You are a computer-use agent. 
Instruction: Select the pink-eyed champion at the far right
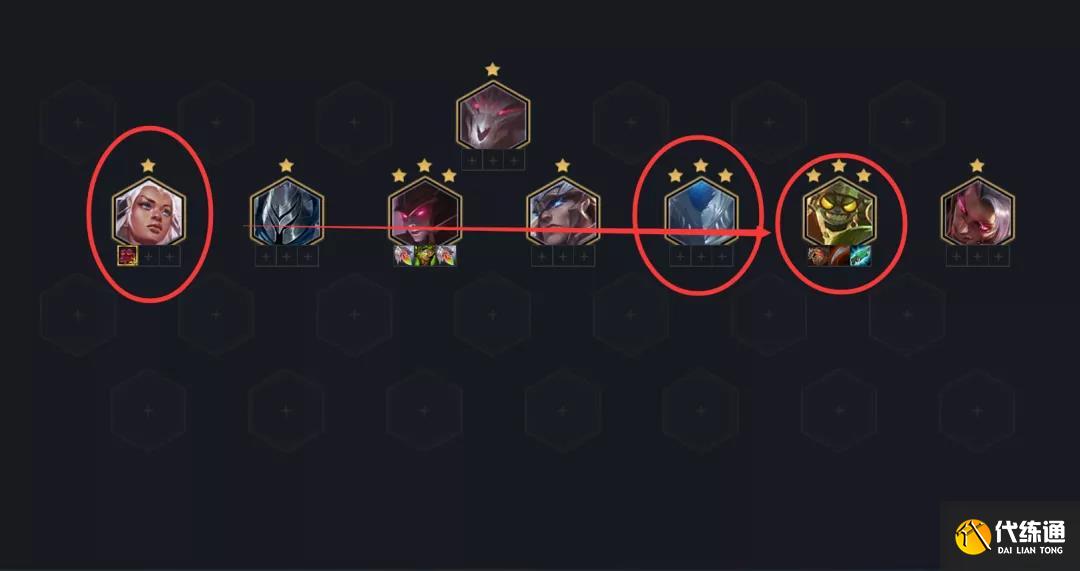click(977, 211)
